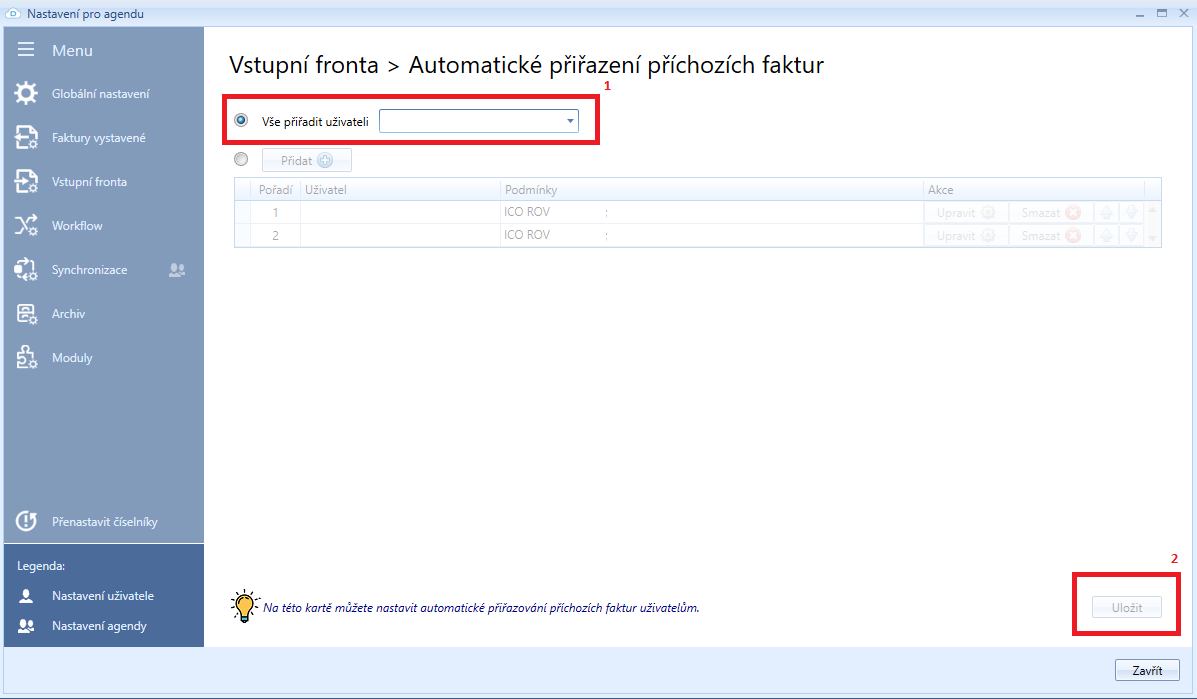Select the radio button beside Přidat
Screen dimensions: 1197x699
point(241,159)
